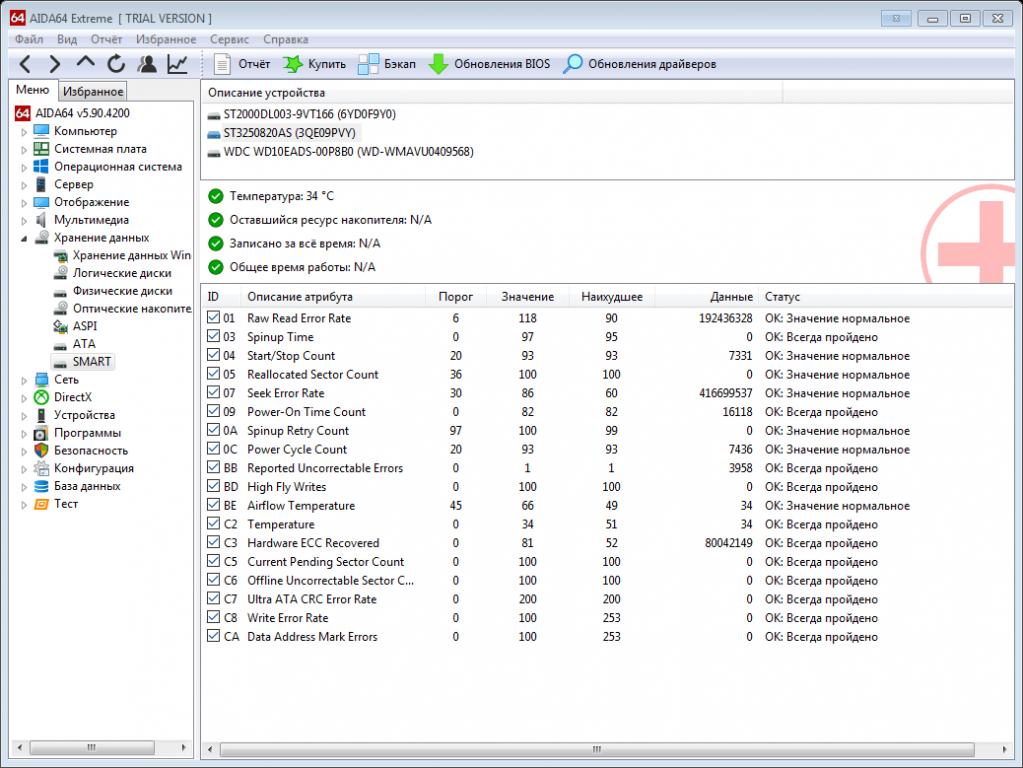This screenshot has height=768, width=1023.
Task: Click the Системная плата motherboard icon
Action: click(x=41, y=149)
